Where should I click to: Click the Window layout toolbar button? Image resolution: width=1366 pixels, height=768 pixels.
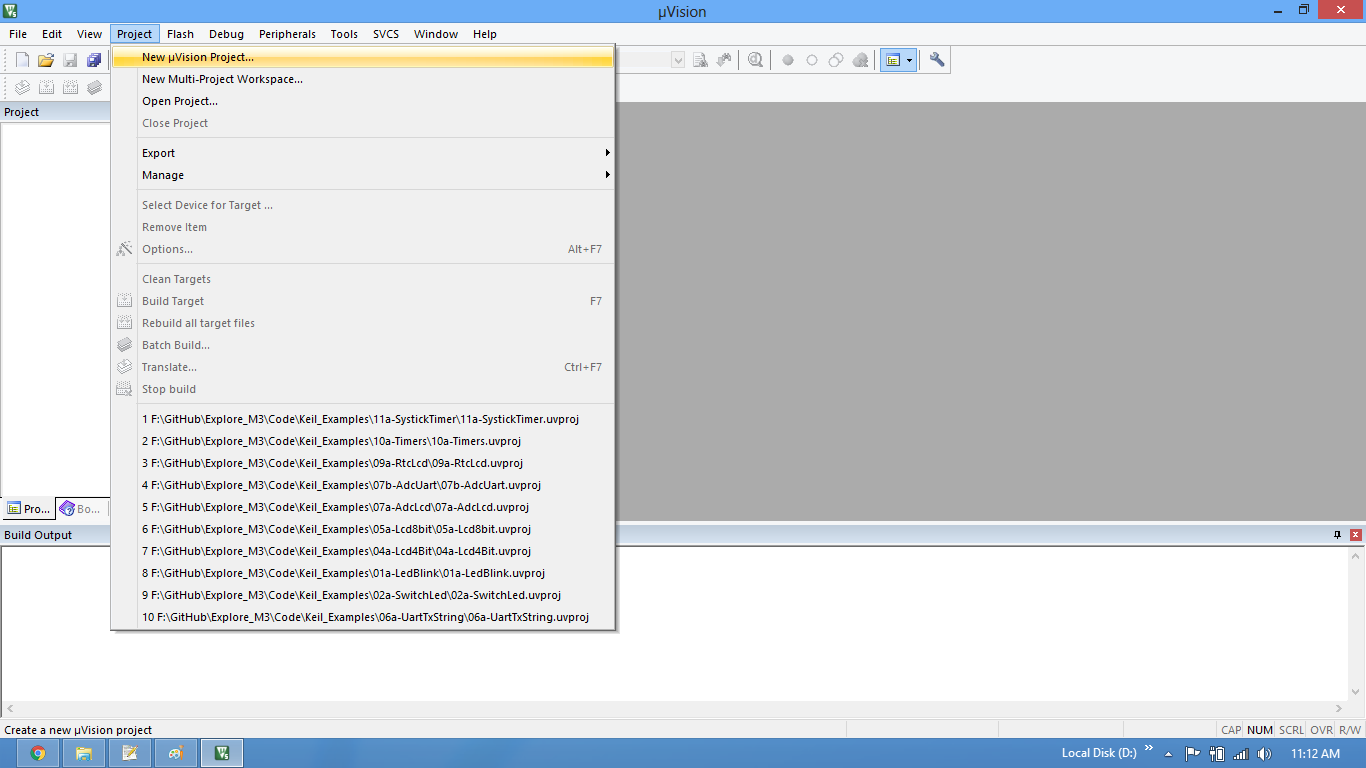click(893, 60)
